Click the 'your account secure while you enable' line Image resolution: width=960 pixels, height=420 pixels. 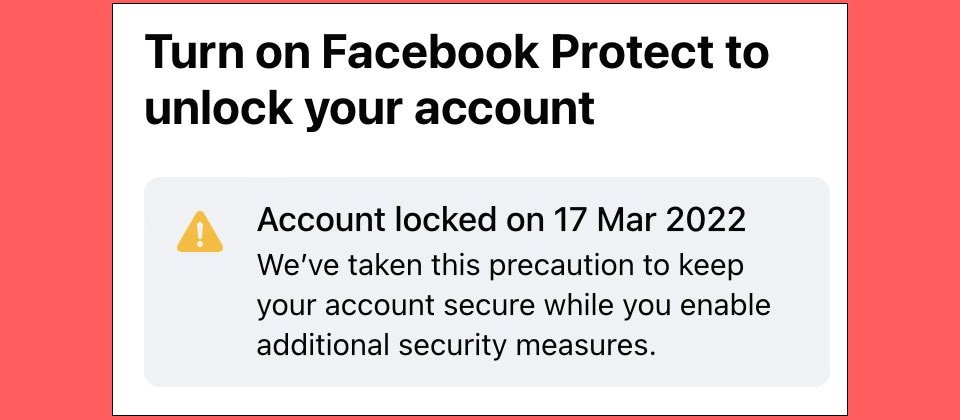point(514,307)
